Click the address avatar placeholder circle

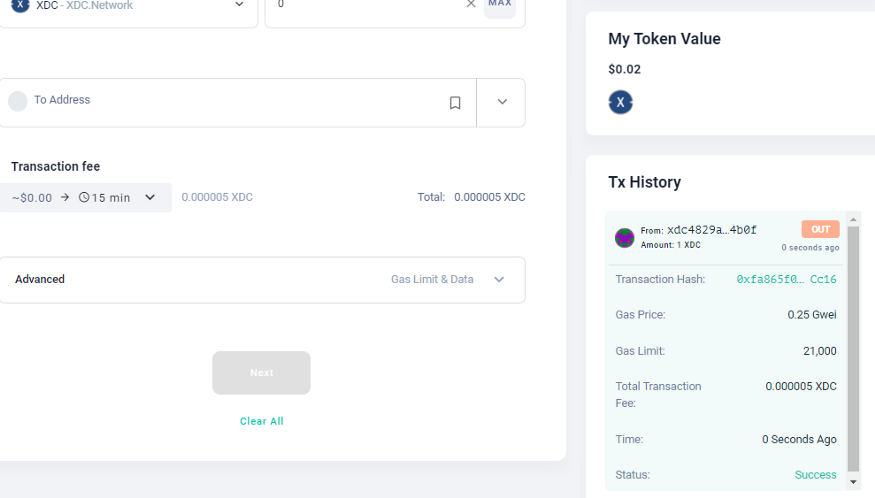pos(18,101)
